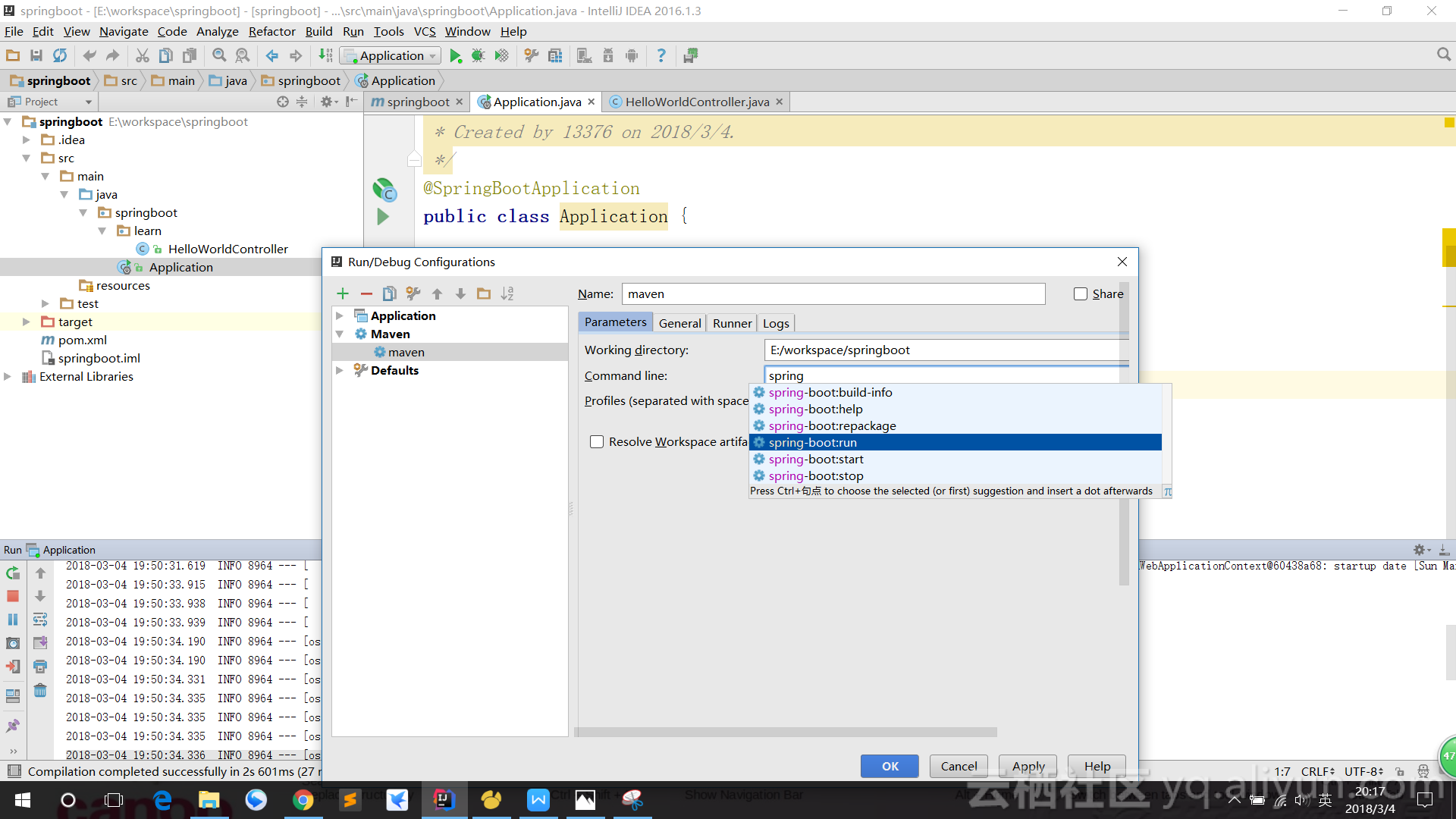
Task: Create new folder icon in configurations dialog
Action: tap(484, 294)
